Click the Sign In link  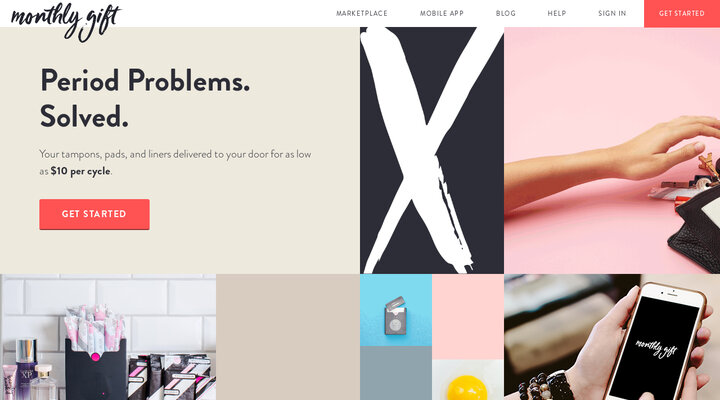612,13
